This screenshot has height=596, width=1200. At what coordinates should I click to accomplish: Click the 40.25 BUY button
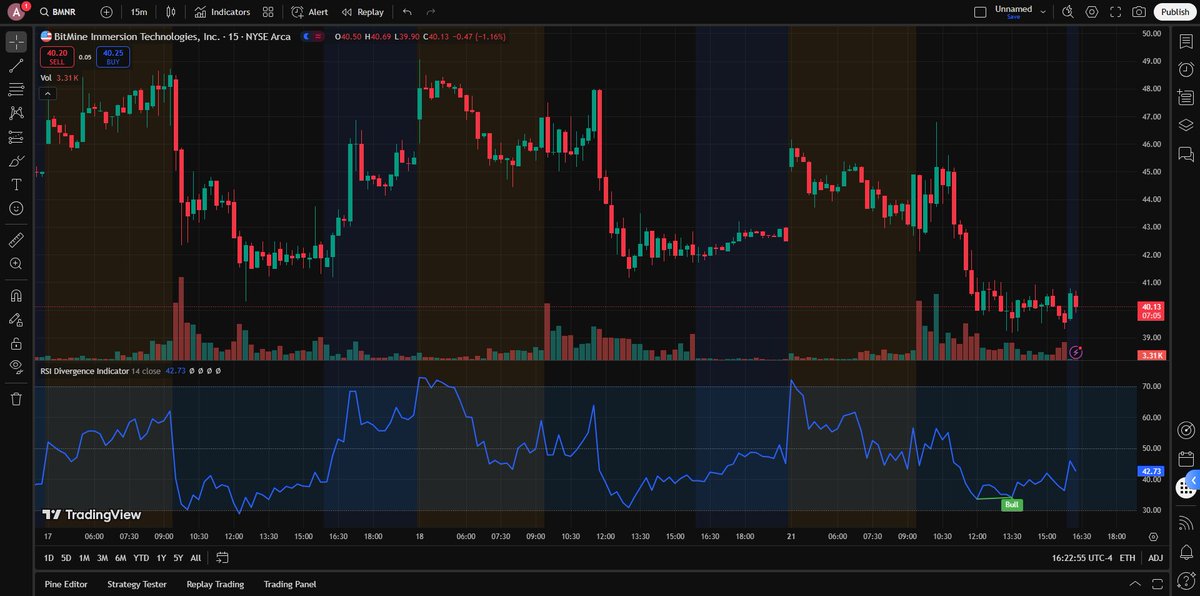coord(113,57)
